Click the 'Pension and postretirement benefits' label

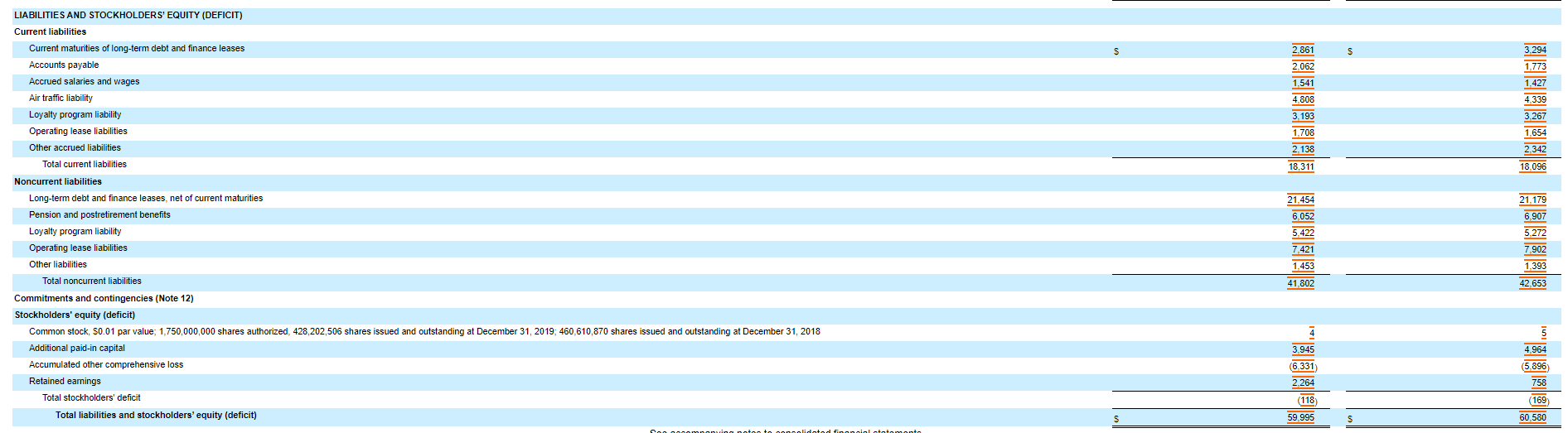[x=99, y=214]
